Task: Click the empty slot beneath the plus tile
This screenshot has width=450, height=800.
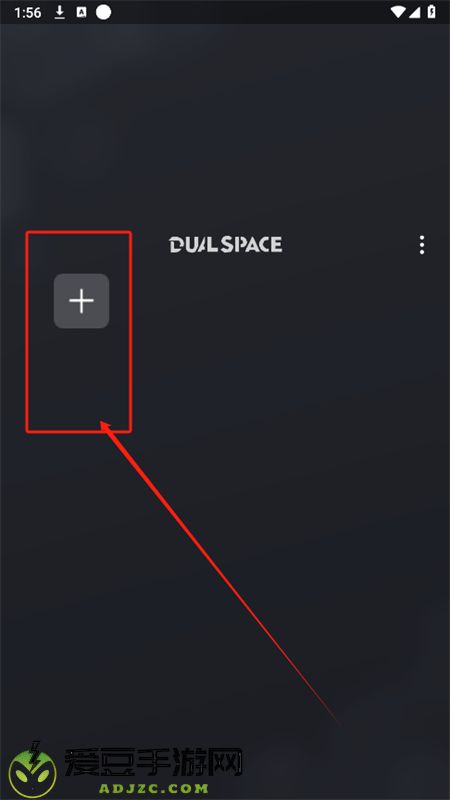Action: click(80, 378)
